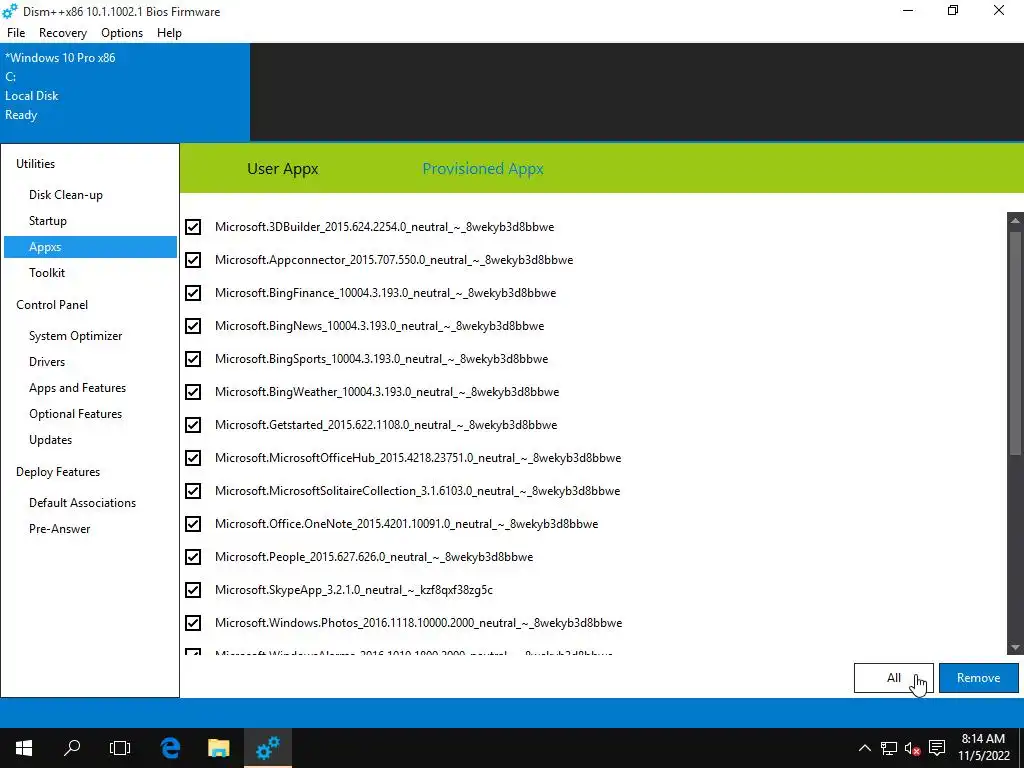This screenshot has height=768, width=1024.
Task: Show hidden system tray icons
Action: point(864,748)
